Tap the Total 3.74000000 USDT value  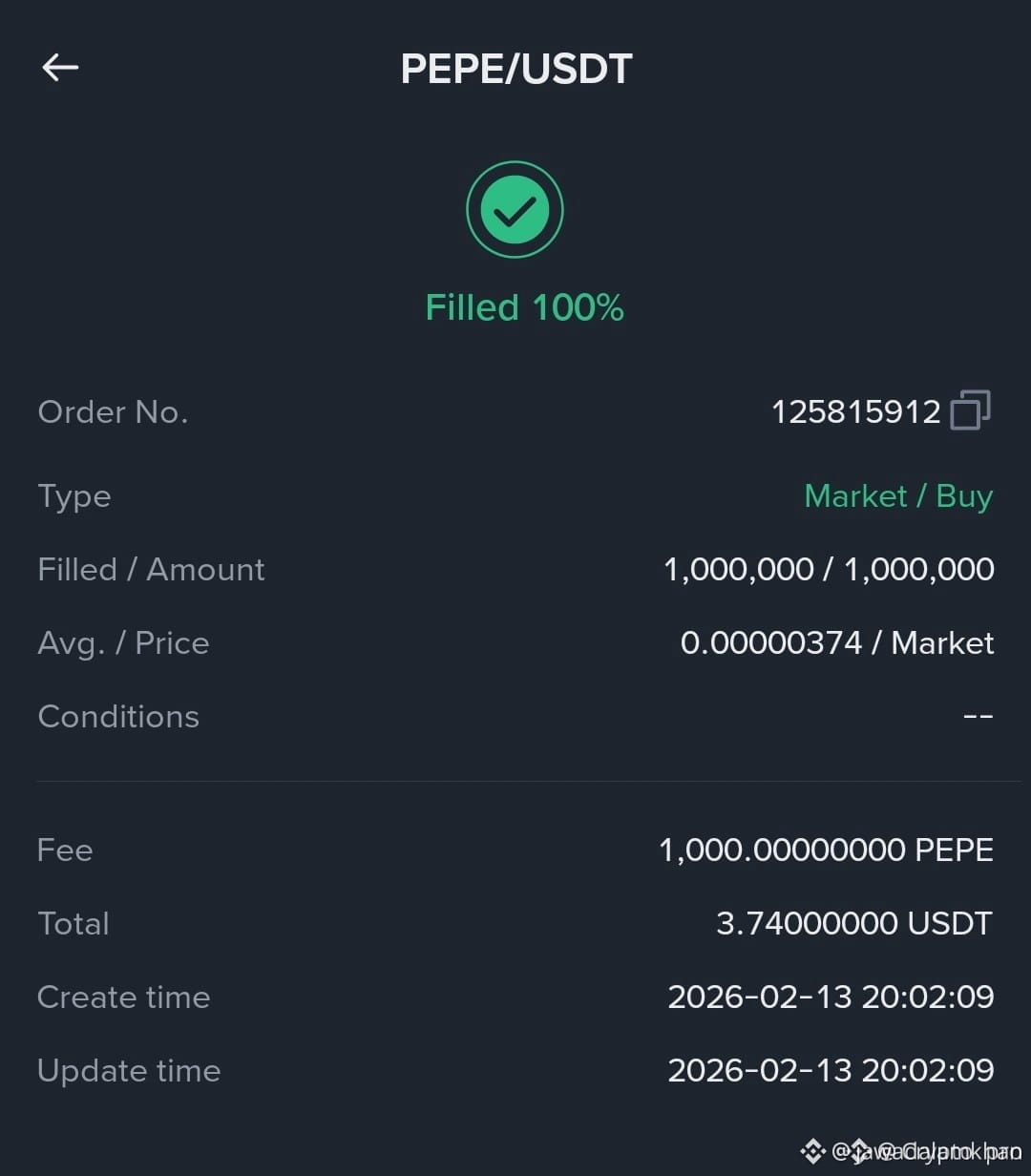[854, 923]
